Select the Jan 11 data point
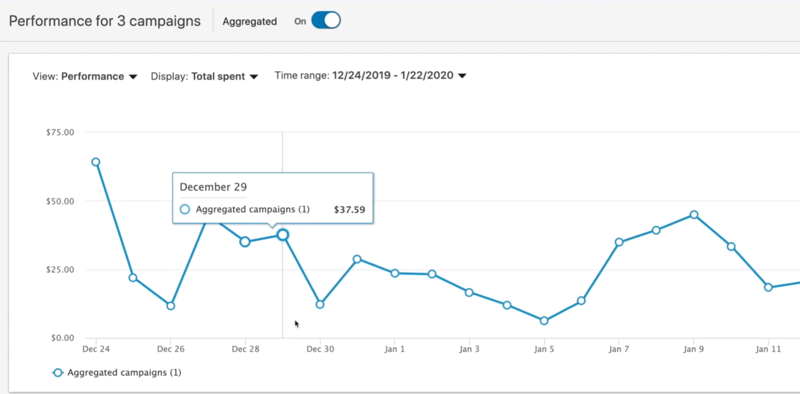This screenshot has width=800, height=394. point(768,287)
